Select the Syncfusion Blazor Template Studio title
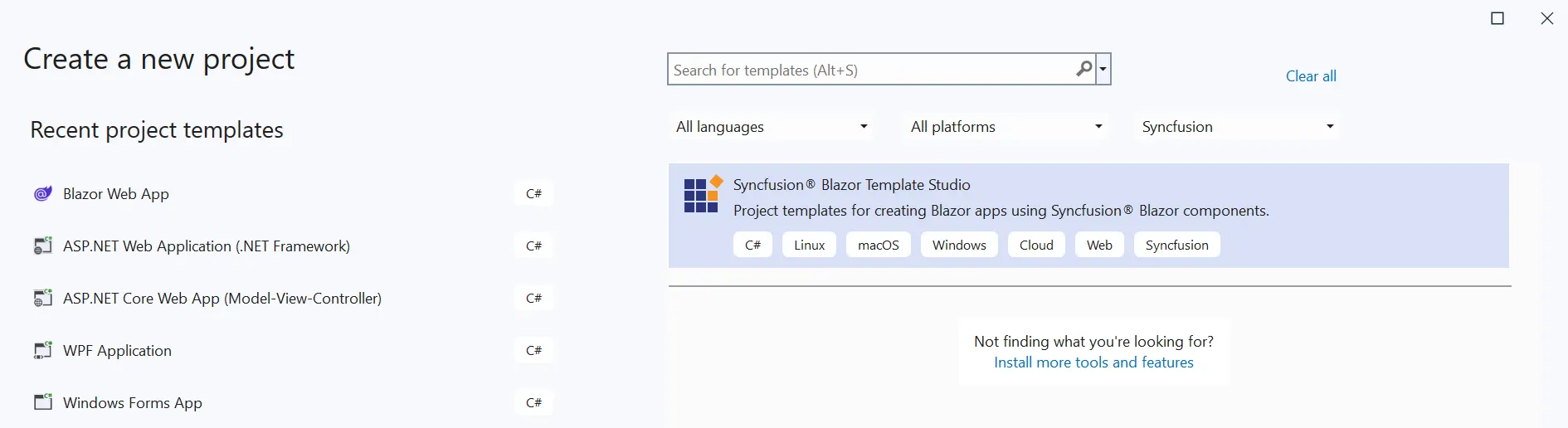The height and width of the screenshot is (428, 1568). coord(851,185)
